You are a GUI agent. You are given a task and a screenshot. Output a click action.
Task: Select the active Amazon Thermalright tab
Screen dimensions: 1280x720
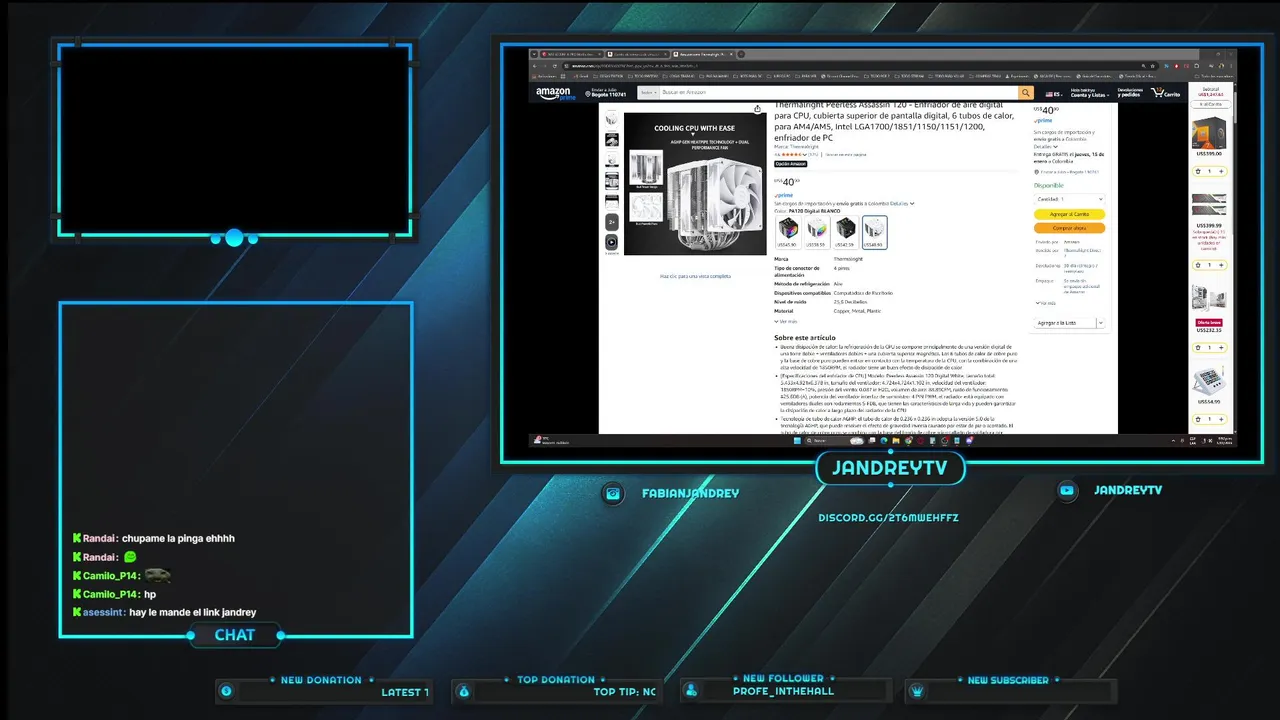(x=703, y=54)
